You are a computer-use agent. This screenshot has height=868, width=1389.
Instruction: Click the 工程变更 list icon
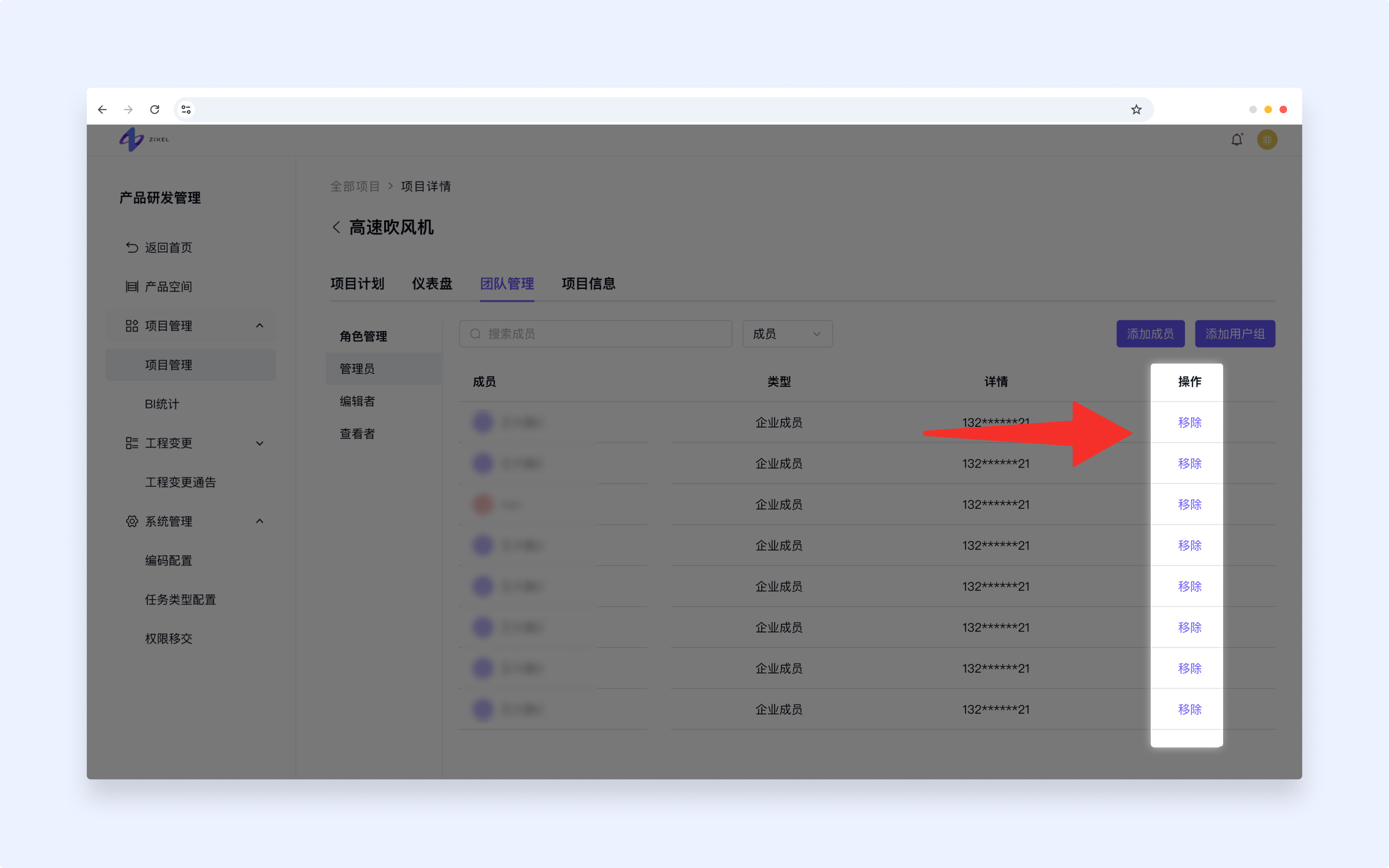(132, 443)
